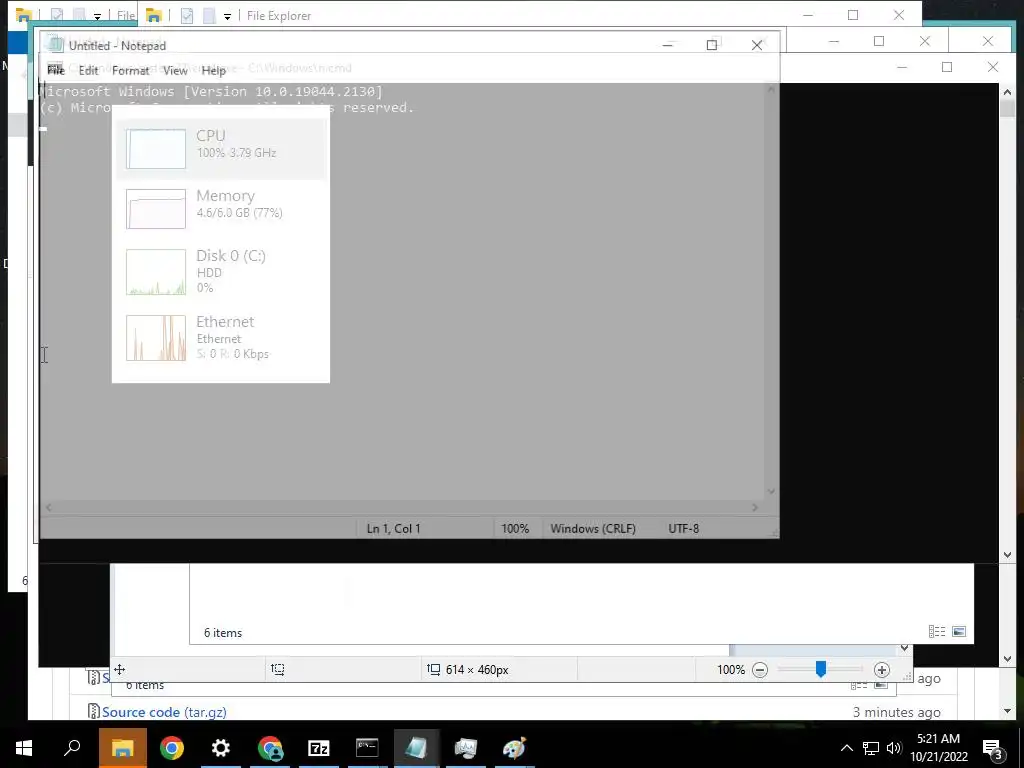Click Notepad vertical scrollbar down arrow

click(x=771, y=491)
